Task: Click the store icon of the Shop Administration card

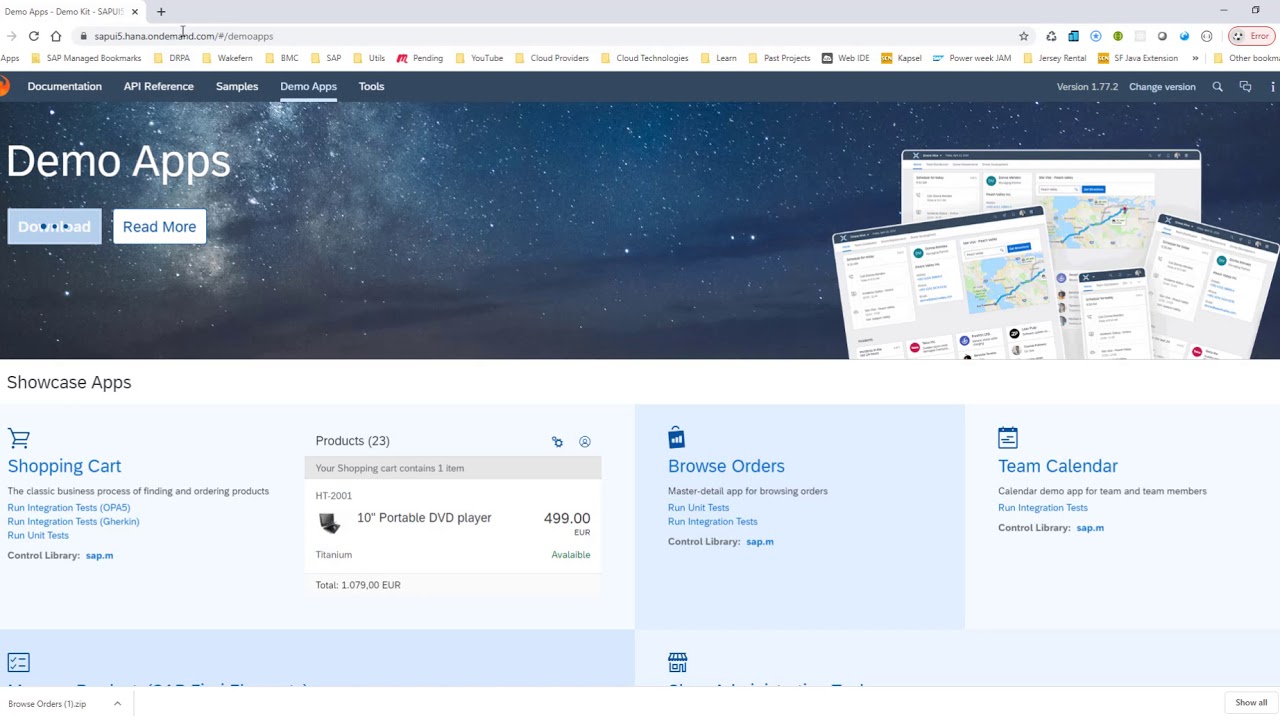Action: (x=678, y=662)
